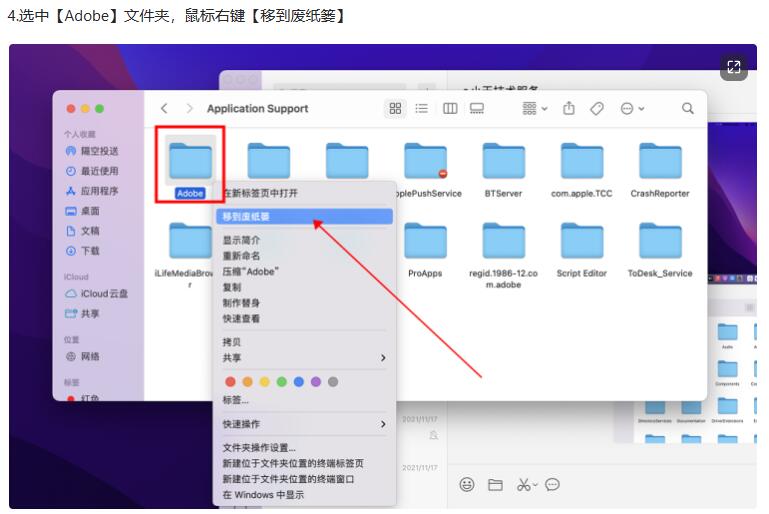Switch Finder to icon grid view
Screen dimensions: 769x514
click(395, 109)
